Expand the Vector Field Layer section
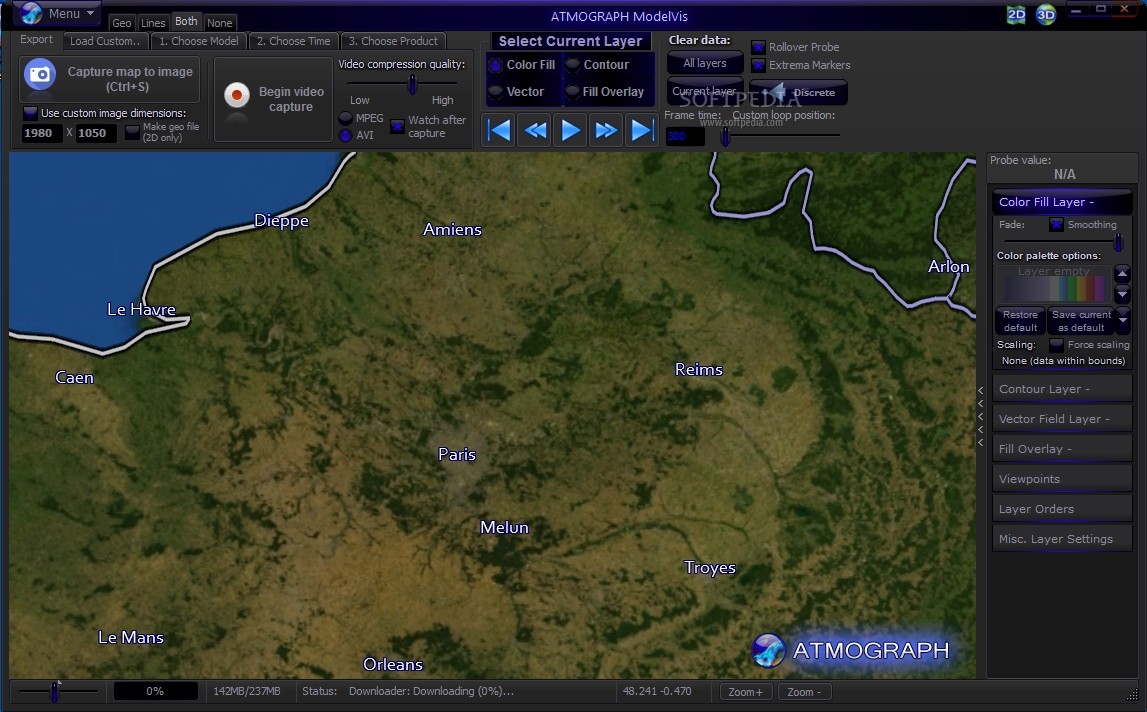Image resolution: width=1147 pixels, height=712 pixels. click(1061, 419)
